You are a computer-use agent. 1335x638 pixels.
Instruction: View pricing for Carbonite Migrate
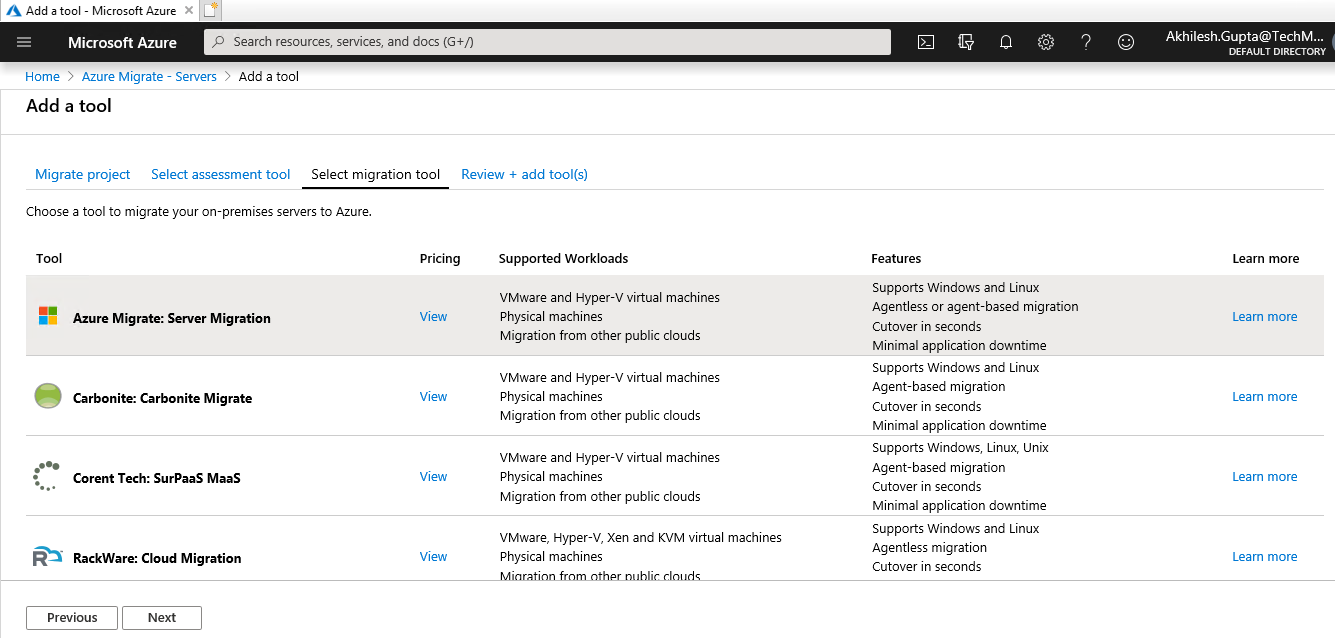point(433,396)
